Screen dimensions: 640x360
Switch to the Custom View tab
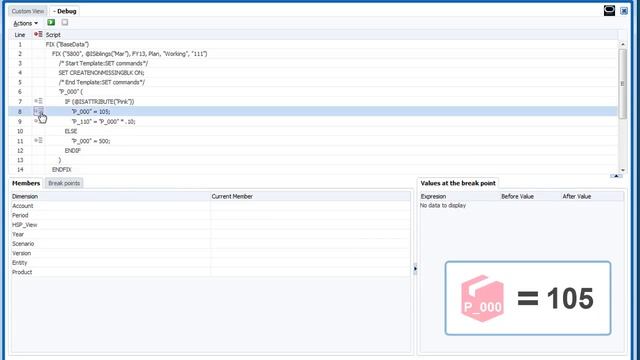click(28, 11)
